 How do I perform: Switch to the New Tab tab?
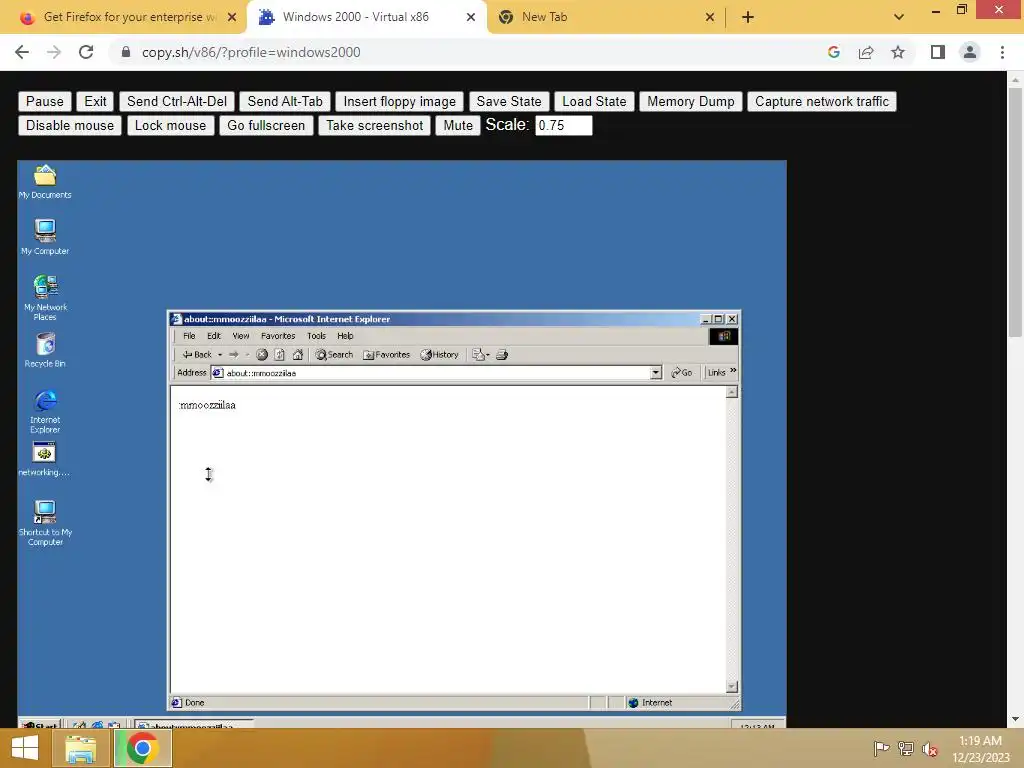pos(605,17)
